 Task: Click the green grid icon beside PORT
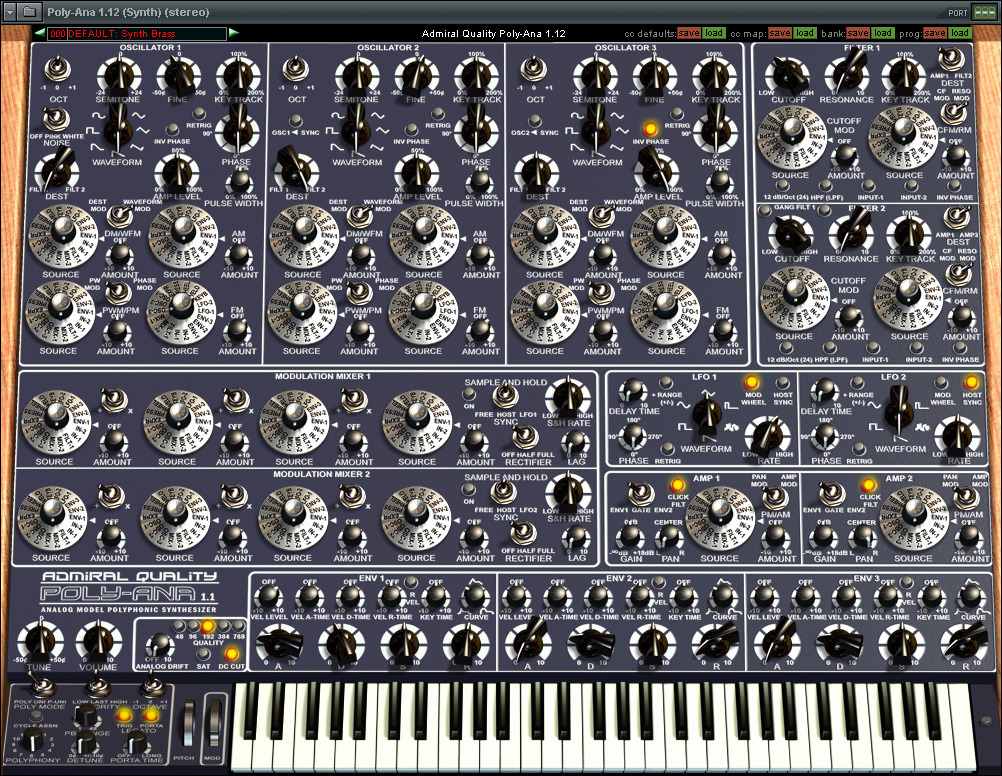pos(983,12)
